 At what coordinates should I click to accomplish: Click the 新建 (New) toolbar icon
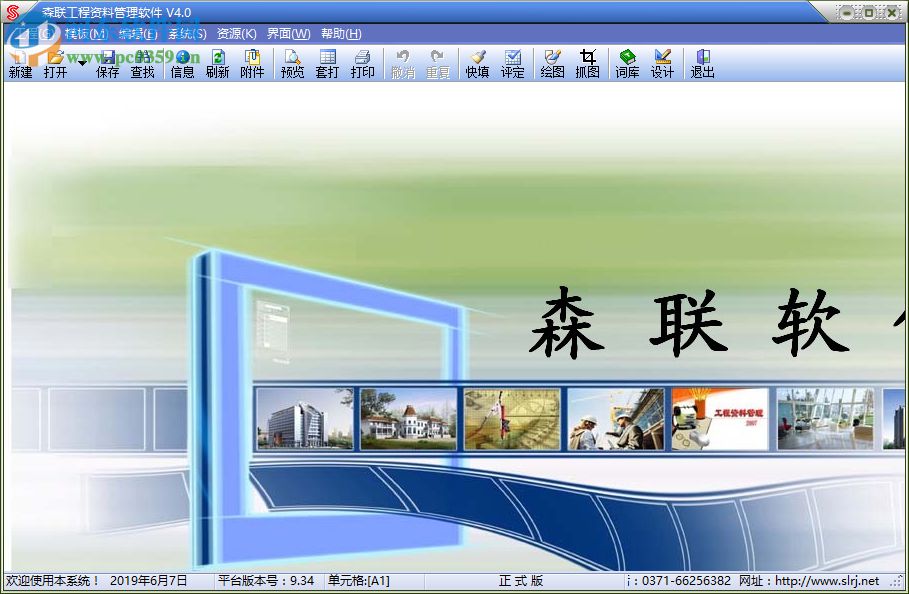[x=20, y=64]
